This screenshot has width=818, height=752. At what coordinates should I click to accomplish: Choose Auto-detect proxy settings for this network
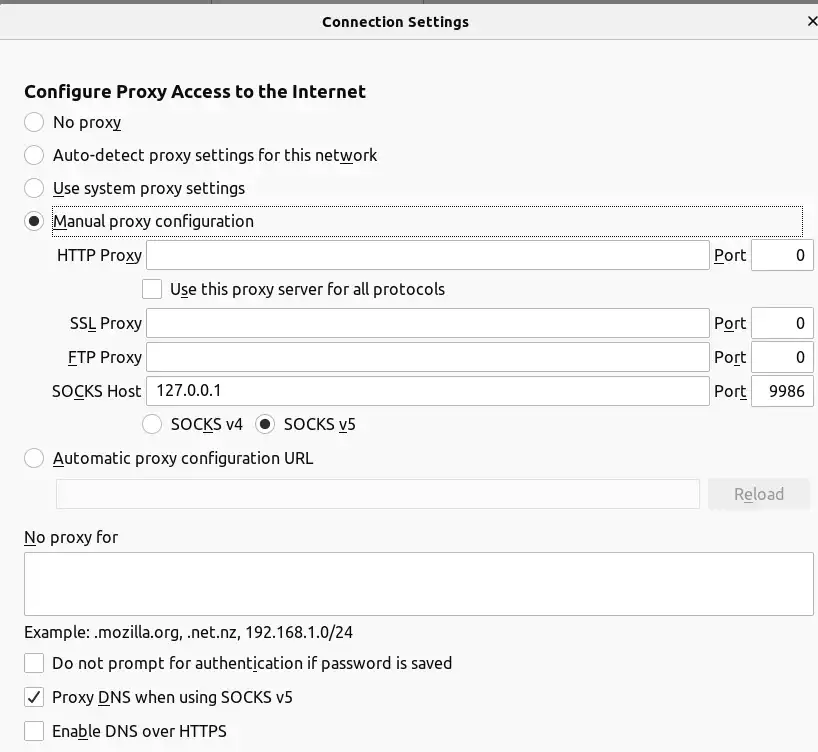coord(35,155)
